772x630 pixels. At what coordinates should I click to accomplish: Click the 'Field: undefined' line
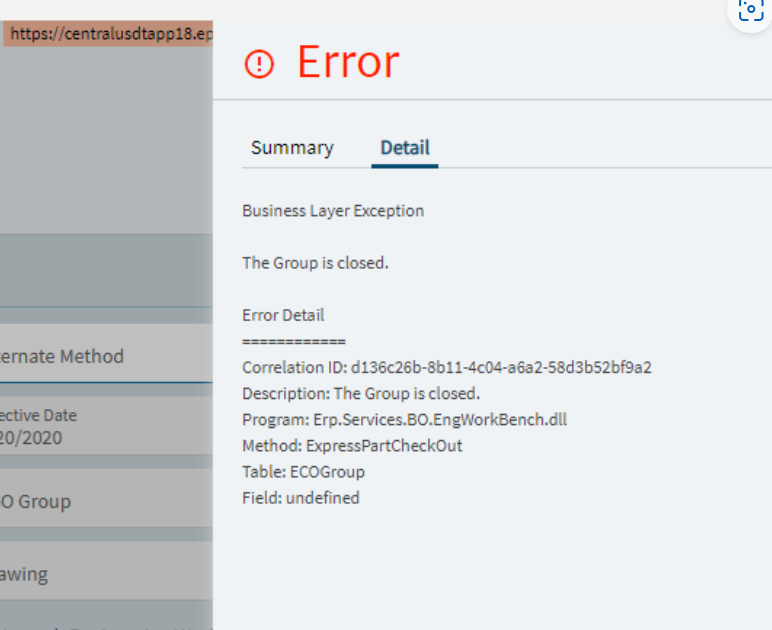300,498
